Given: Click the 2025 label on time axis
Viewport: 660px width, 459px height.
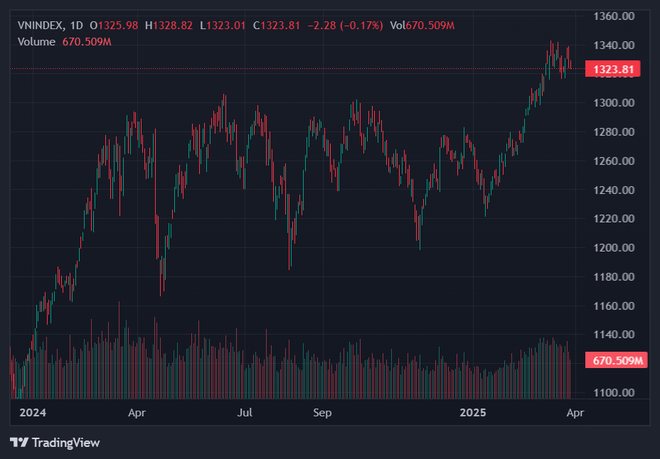Looking at the screenshot, I should [473, 413].
